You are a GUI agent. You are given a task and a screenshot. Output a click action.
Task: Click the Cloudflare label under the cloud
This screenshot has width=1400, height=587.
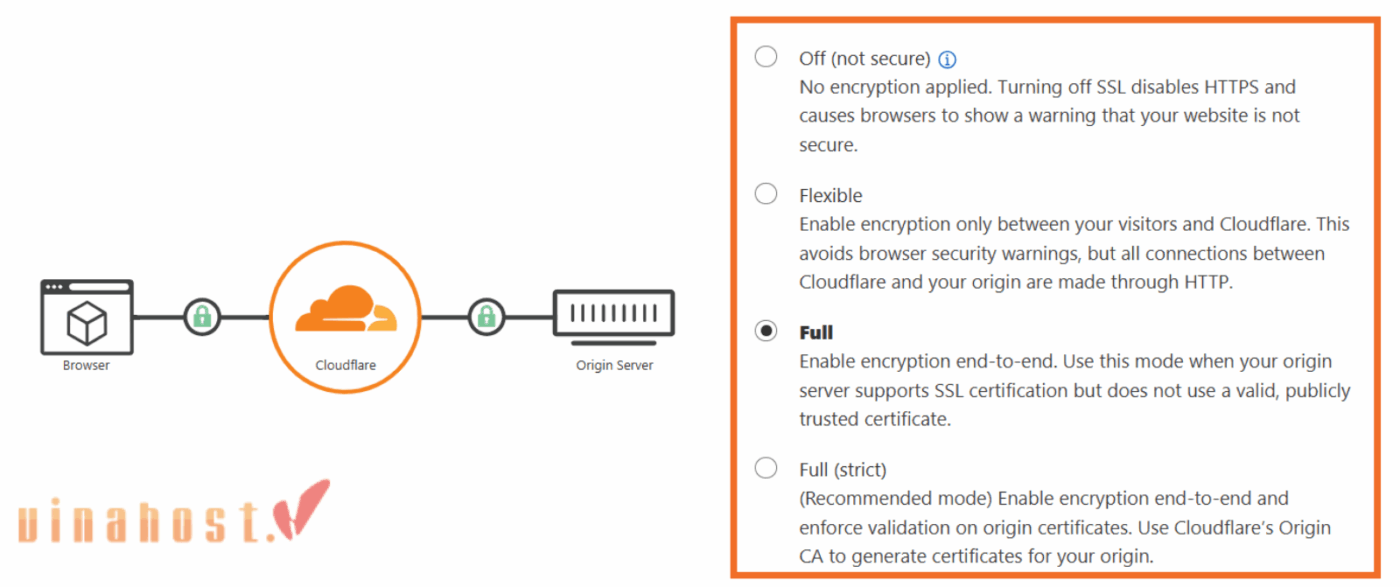click(x=344, y=365)
